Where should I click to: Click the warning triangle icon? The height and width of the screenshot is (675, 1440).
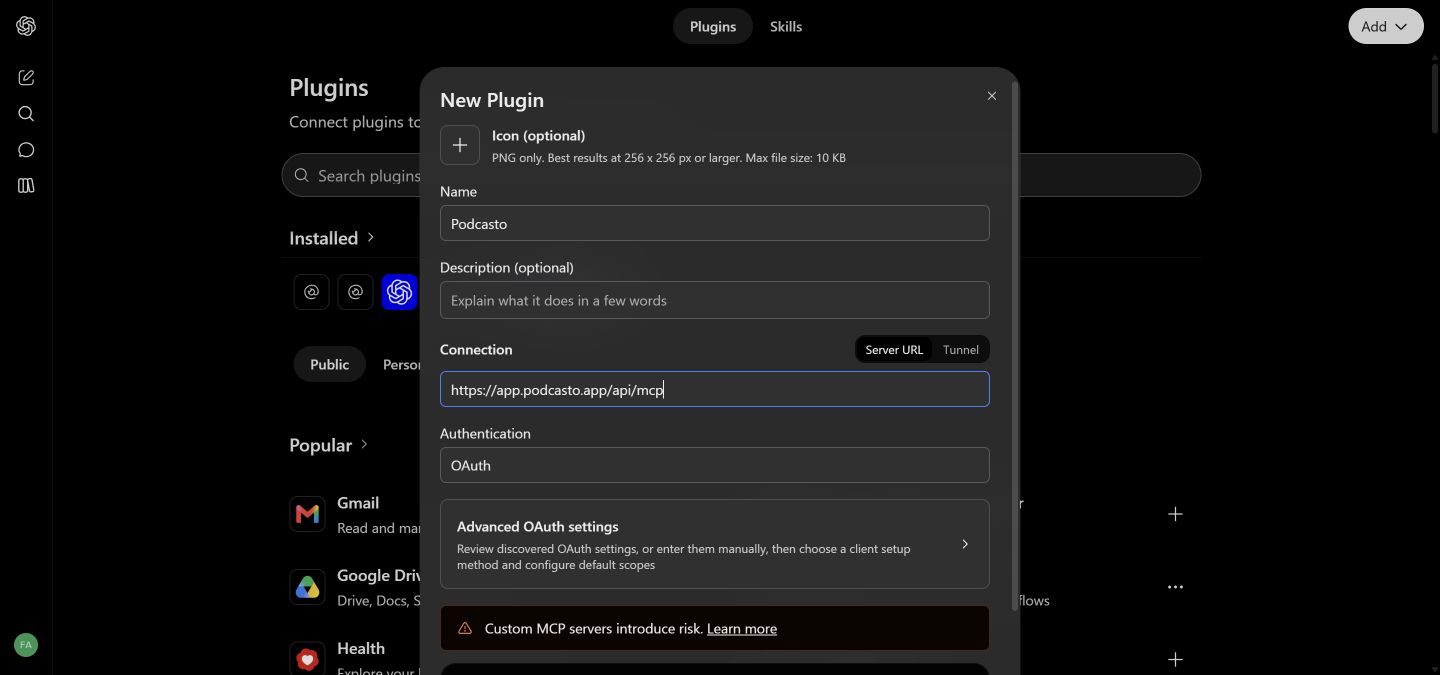pos(465,629)
